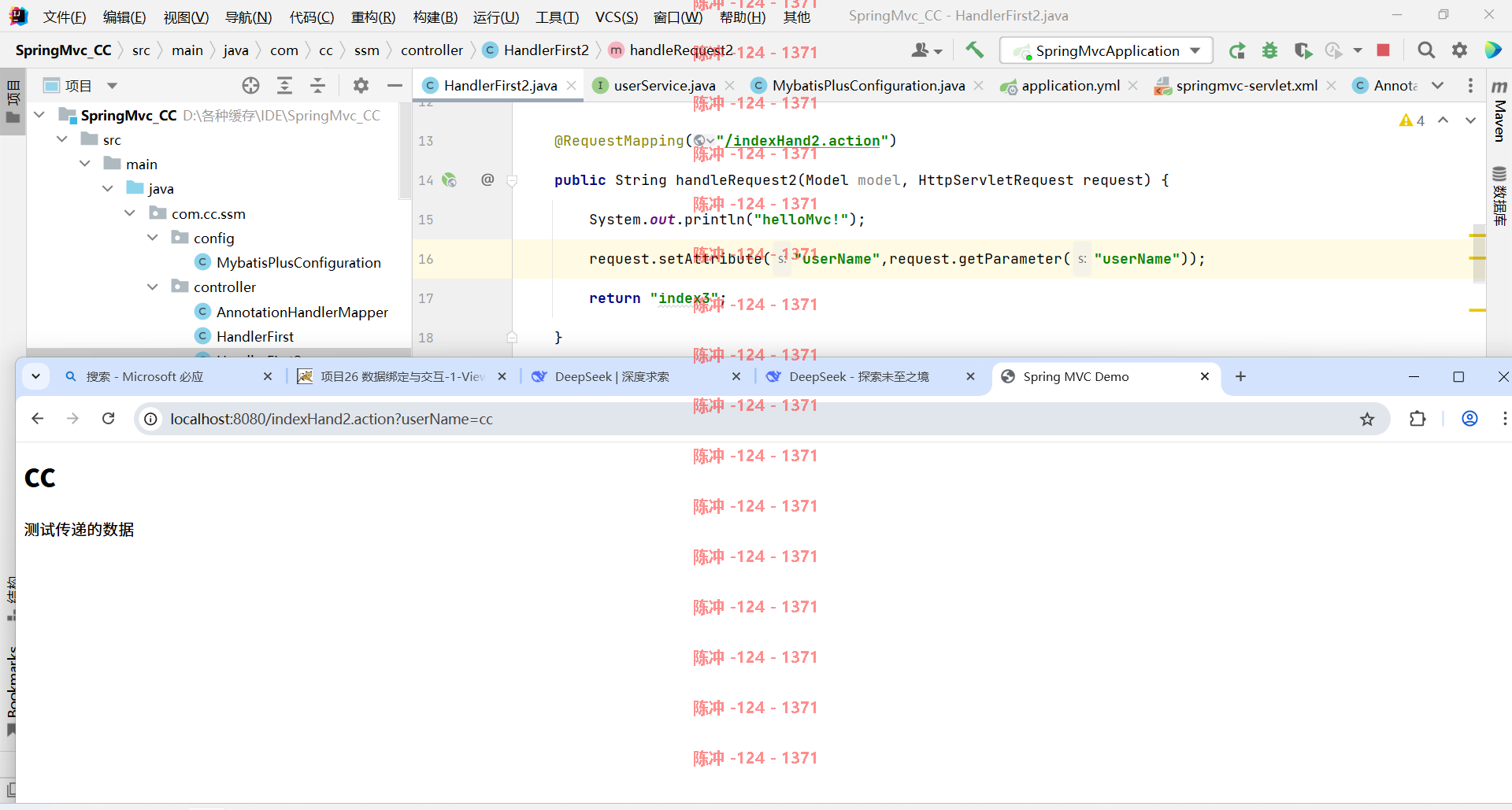Collapse the src folder
The image size is (1512, 810).
(x=62, y=139)
